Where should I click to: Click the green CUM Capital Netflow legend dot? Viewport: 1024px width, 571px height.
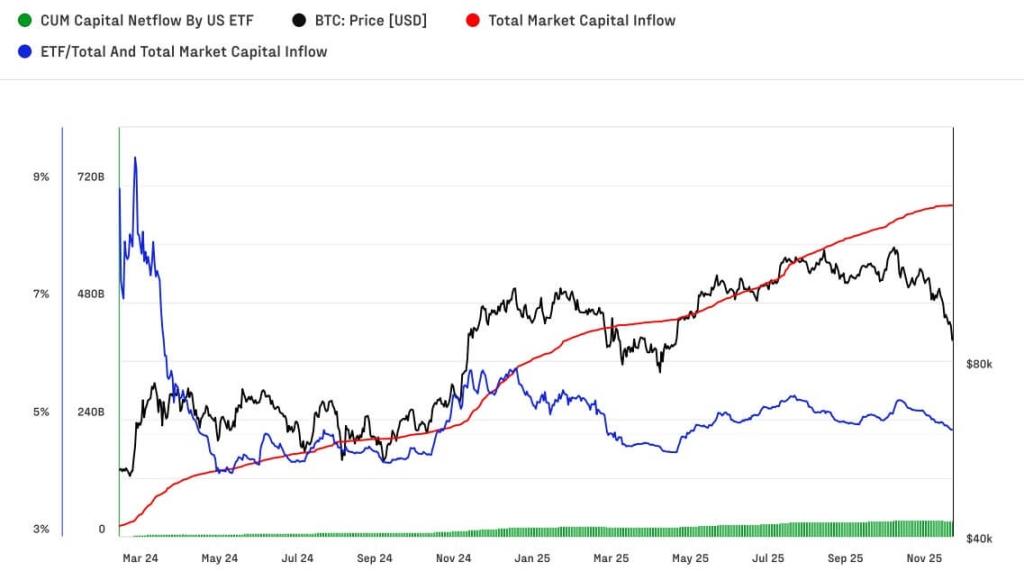(25, 20)
